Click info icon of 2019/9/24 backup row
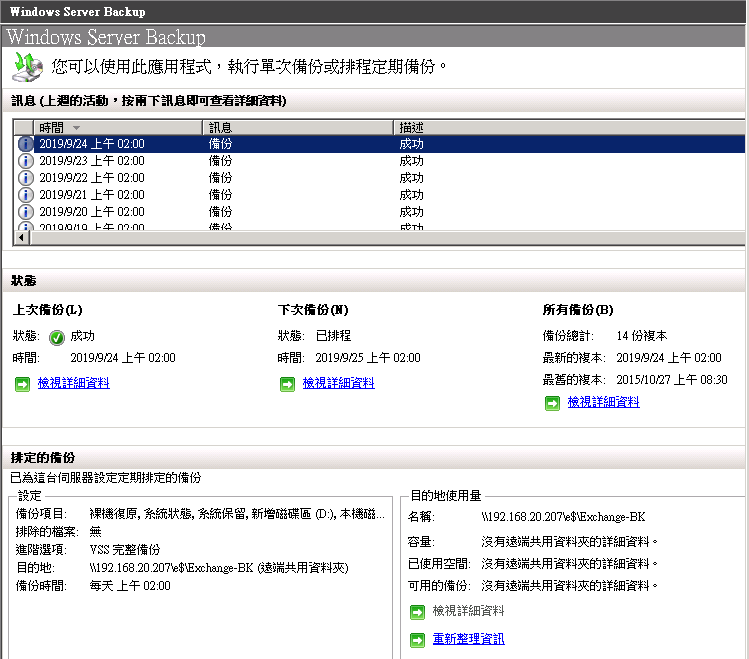 click(26, 144)
